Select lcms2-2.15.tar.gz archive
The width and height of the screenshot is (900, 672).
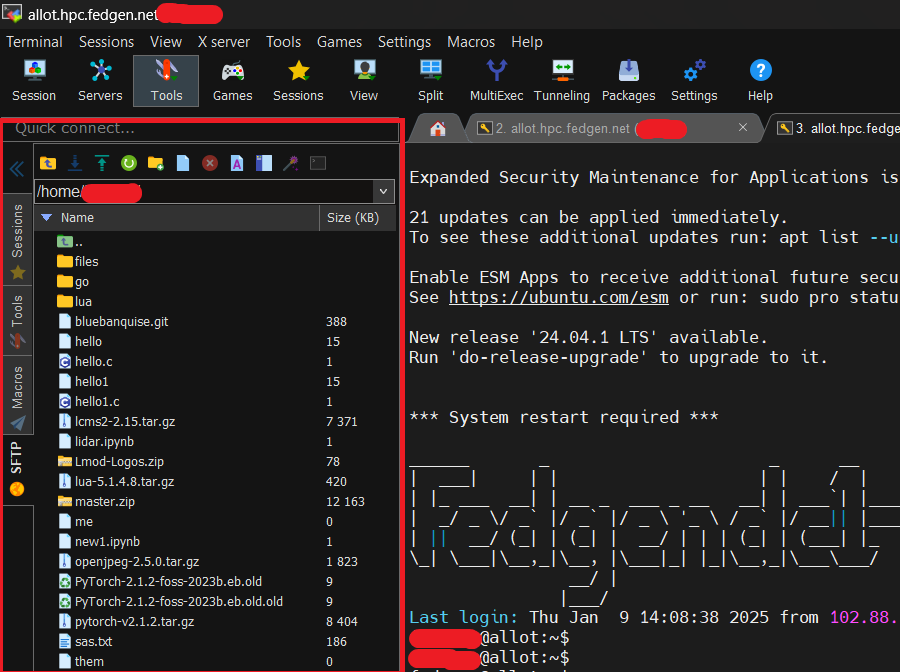tap(117, 422)
